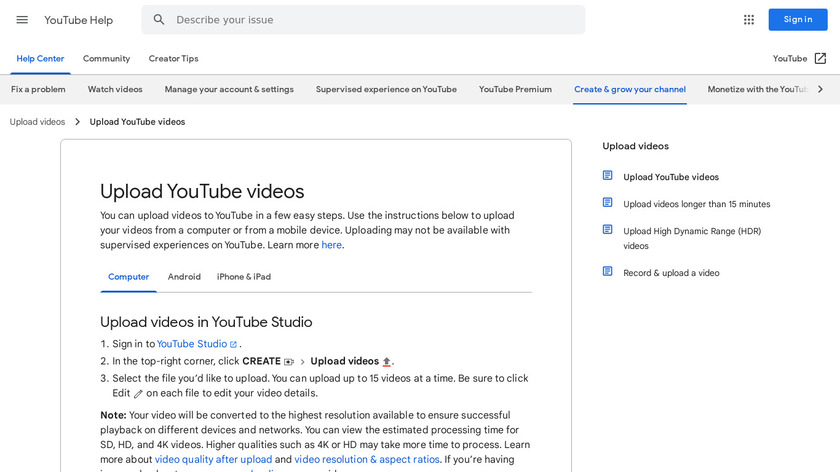Viewport: 840px width, 472px height.
Task: Focus the Describe your issue search field
Action: (x=363, y=20)
